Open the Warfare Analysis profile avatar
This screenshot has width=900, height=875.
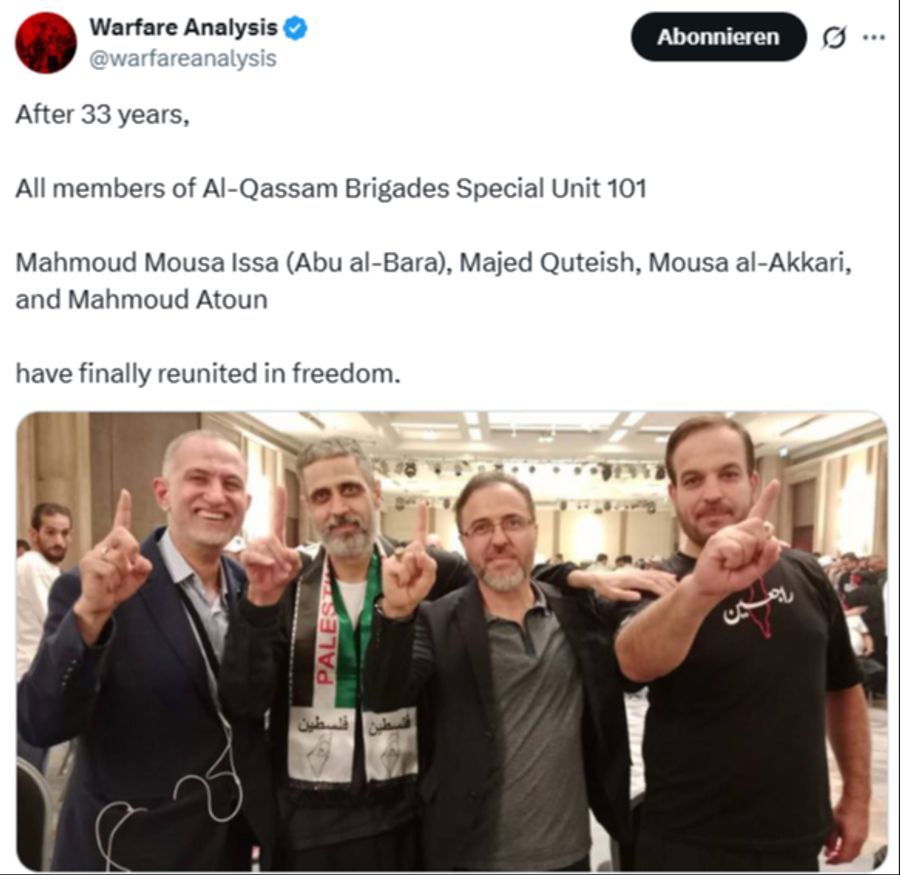coord(46,42)
